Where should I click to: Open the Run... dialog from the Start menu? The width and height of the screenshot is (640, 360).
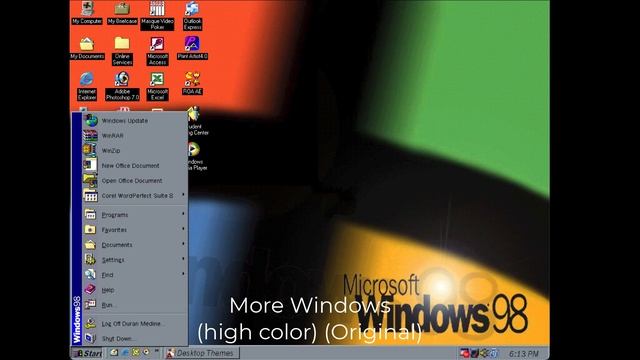(135, 305)
